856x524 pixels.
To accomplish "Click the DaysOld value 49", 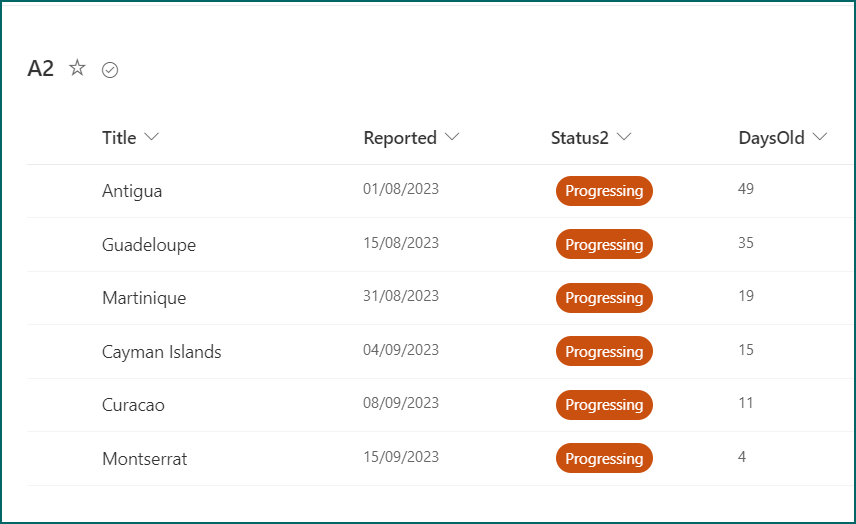I will click(x=746, y=189).
